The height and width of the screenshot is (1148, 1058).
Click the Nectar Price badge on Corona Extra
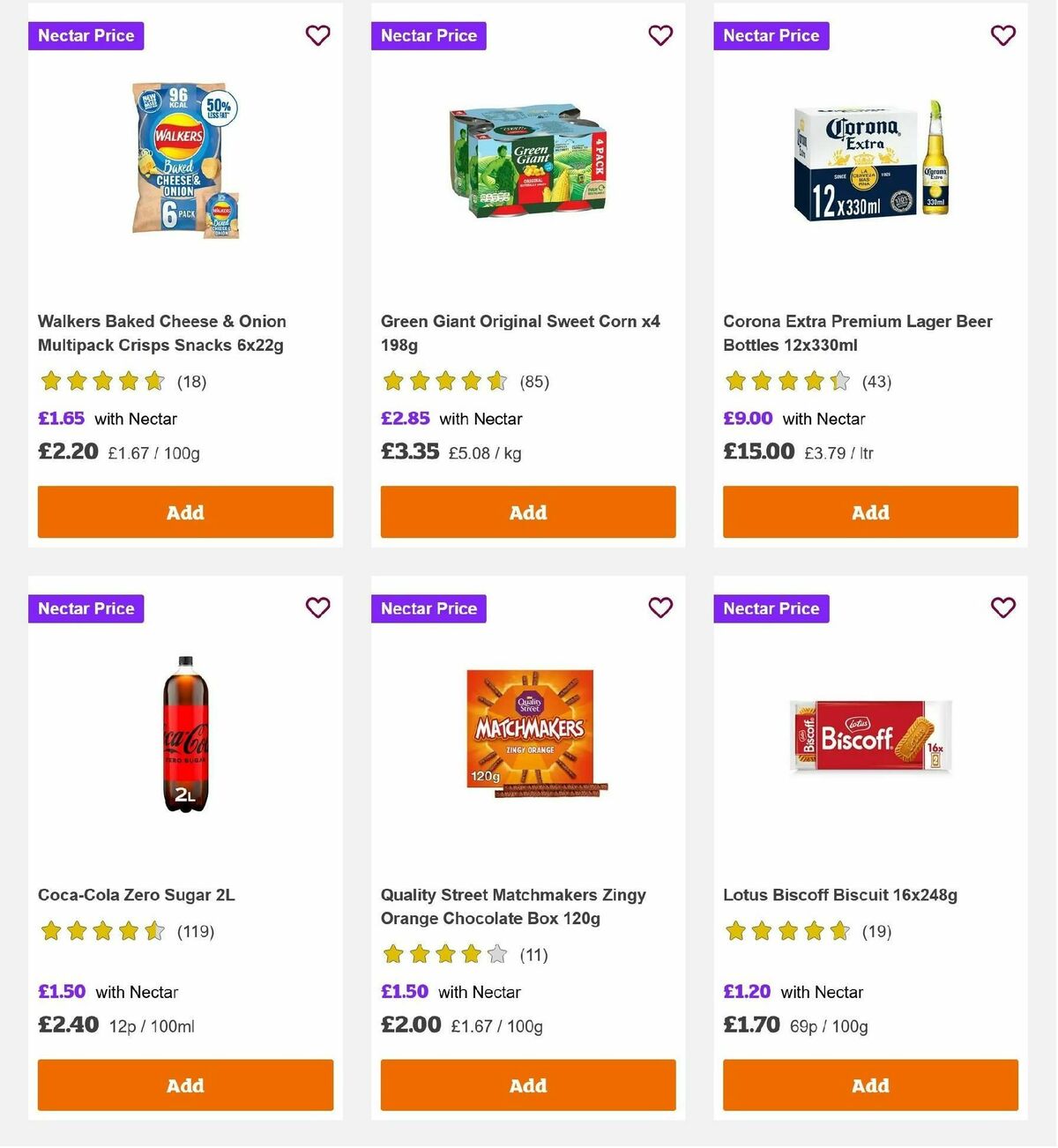pos(771,35)
